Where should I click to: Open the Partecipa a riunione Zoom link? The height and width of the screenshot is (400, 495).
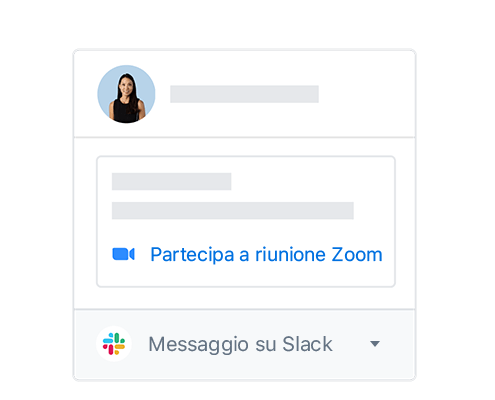(x=266, y=255)
